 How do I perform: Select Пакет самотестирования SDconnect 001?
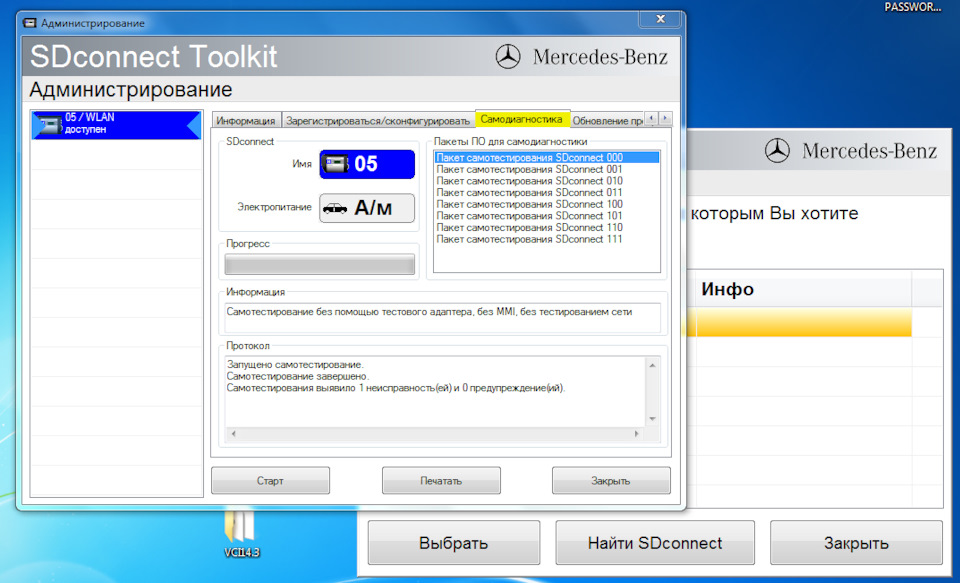(547, 170)
